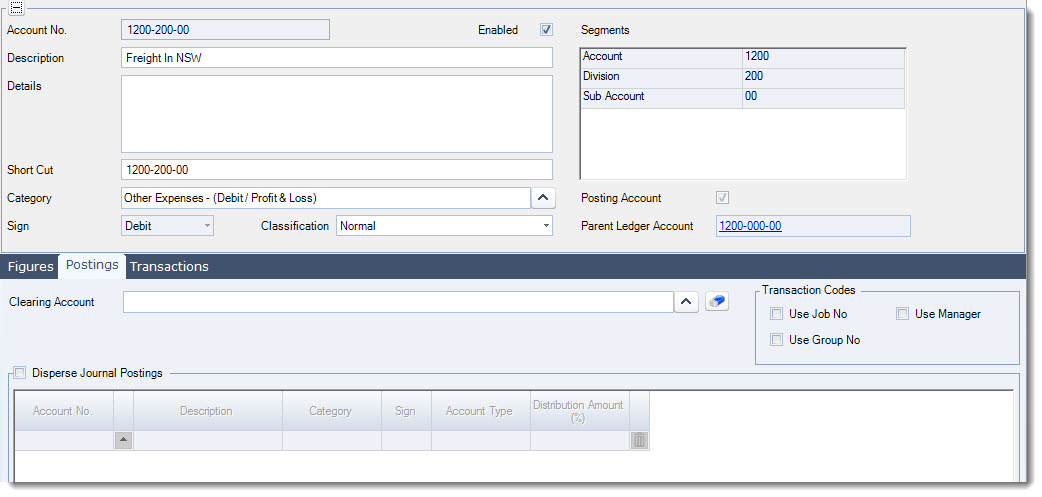Open the Category lookup chevron button
1042x497 pixels.
[x=543, y=198]
